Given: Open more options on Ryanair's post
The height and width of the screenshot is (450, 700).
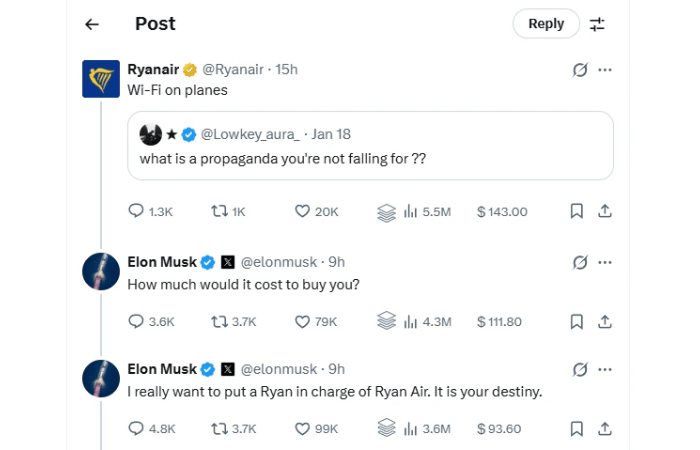Looking at the screenshot, I should tap(604, 69).
